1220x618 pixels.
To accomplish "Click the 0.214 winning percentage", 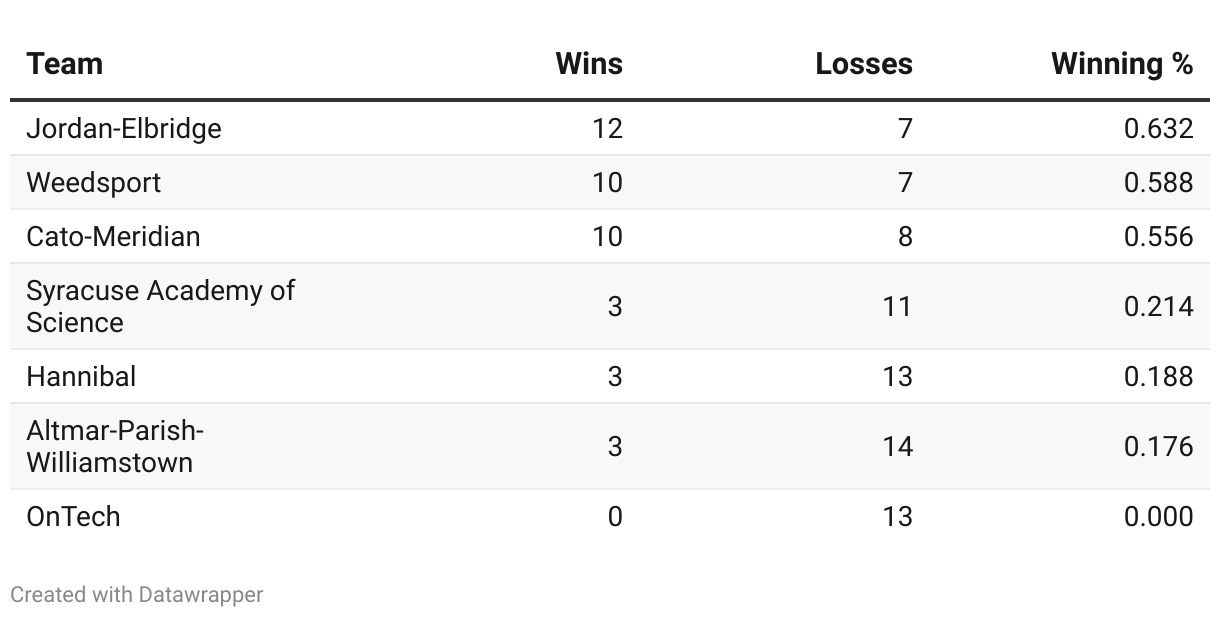I will coord(1159,306).
